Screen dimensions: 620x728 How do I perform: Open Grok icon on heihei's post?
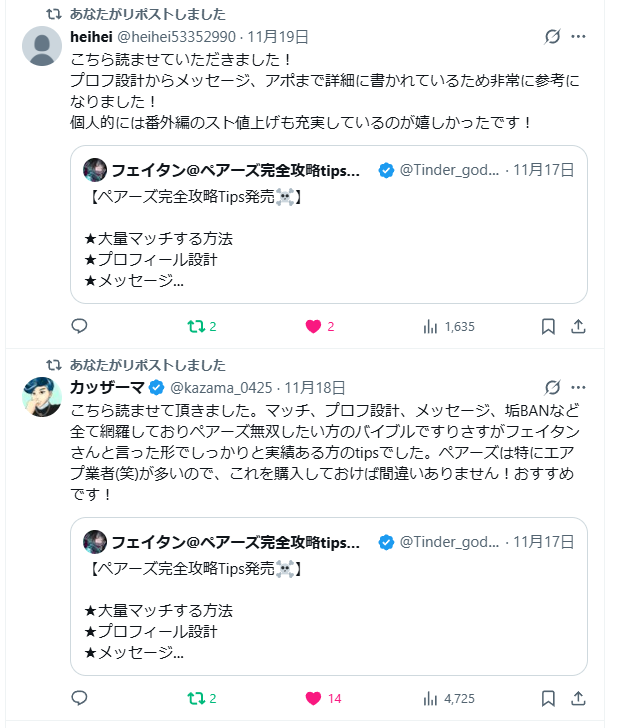(x=552, y=37)
